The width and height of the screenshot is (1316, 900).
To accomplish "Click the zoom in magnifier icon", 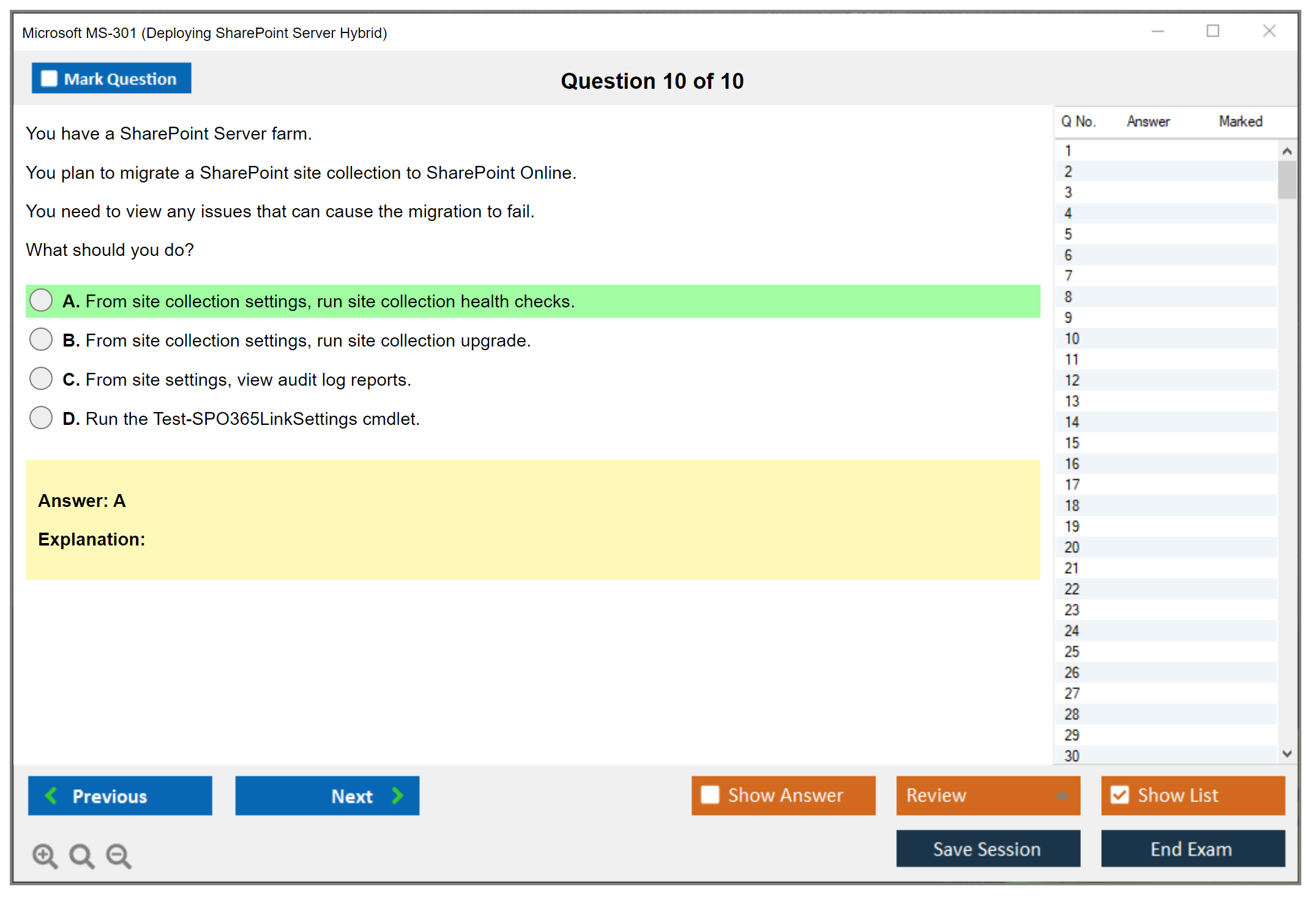I will (x=45, y=855).
